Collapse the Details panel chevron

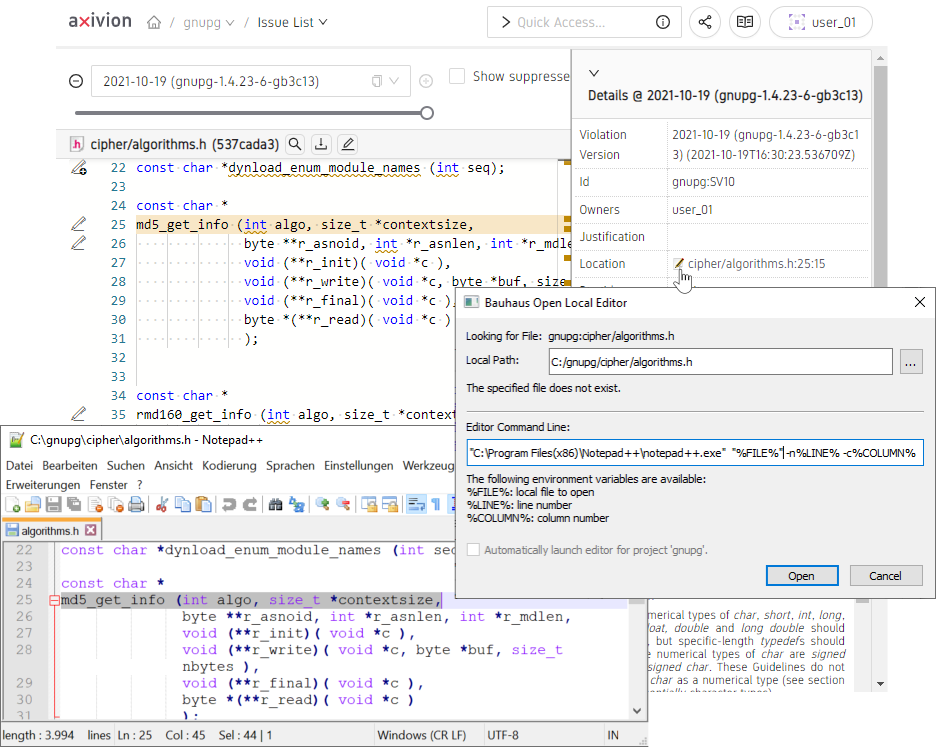tap(594, 73)
